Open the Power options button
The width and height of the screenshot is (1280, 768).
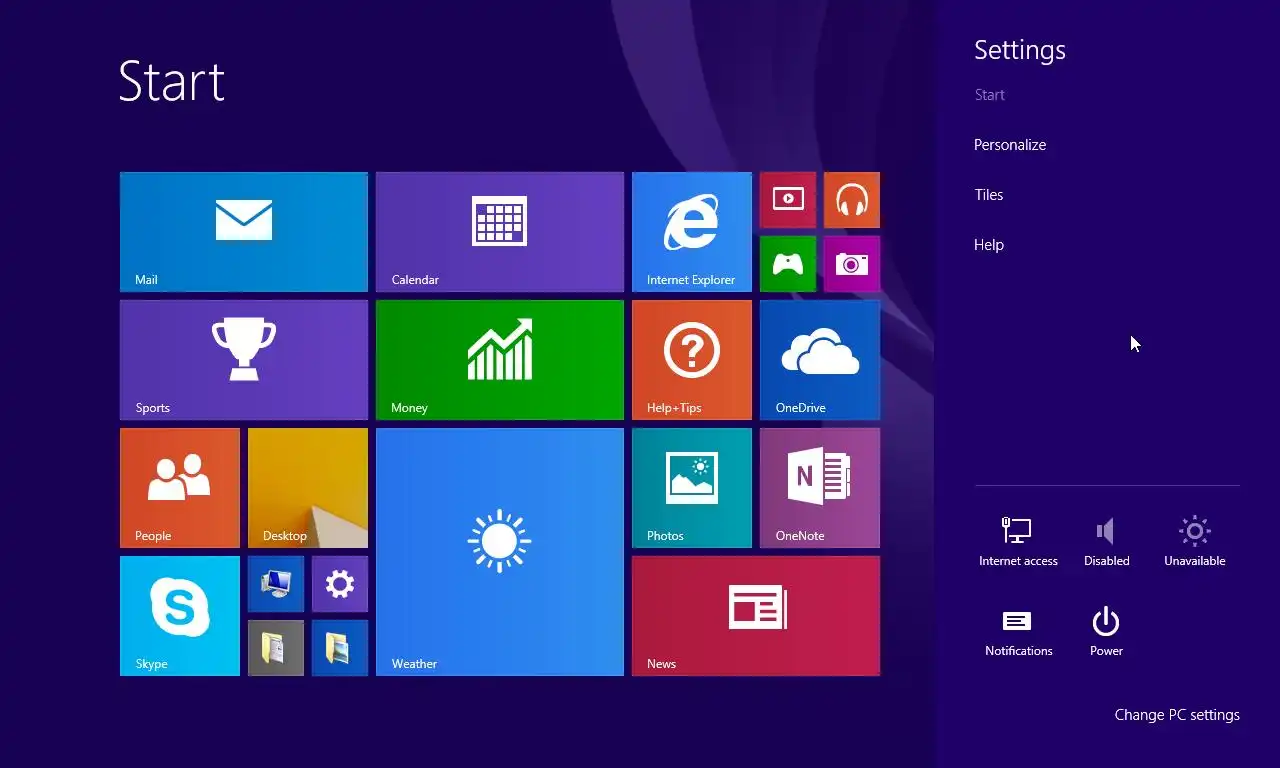tap(1106, 632)
